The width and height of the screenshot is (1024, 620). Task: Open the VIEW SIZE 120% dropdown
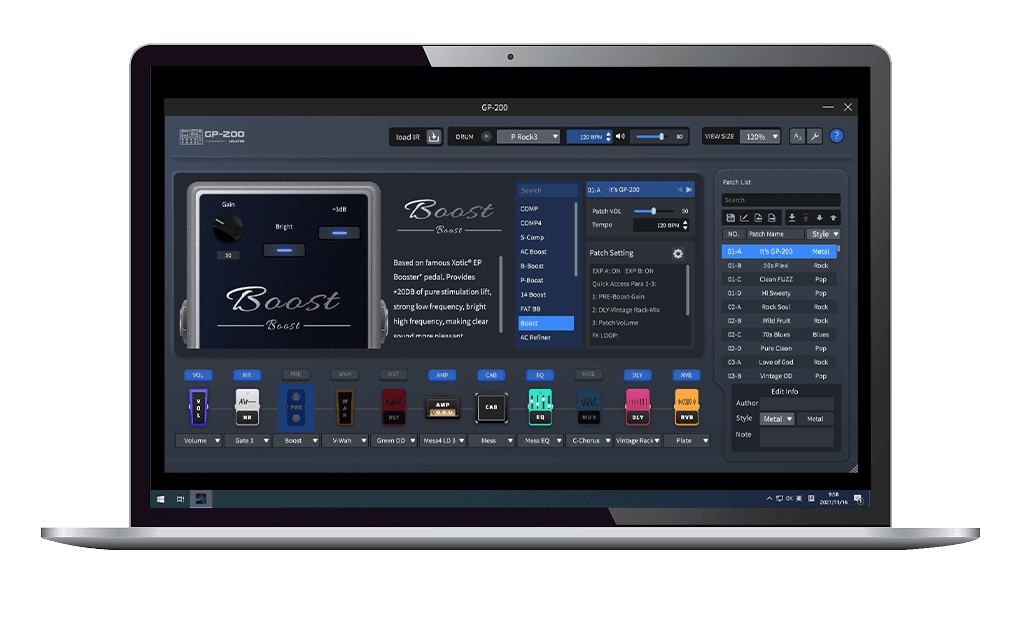click(x=761, y=137)
